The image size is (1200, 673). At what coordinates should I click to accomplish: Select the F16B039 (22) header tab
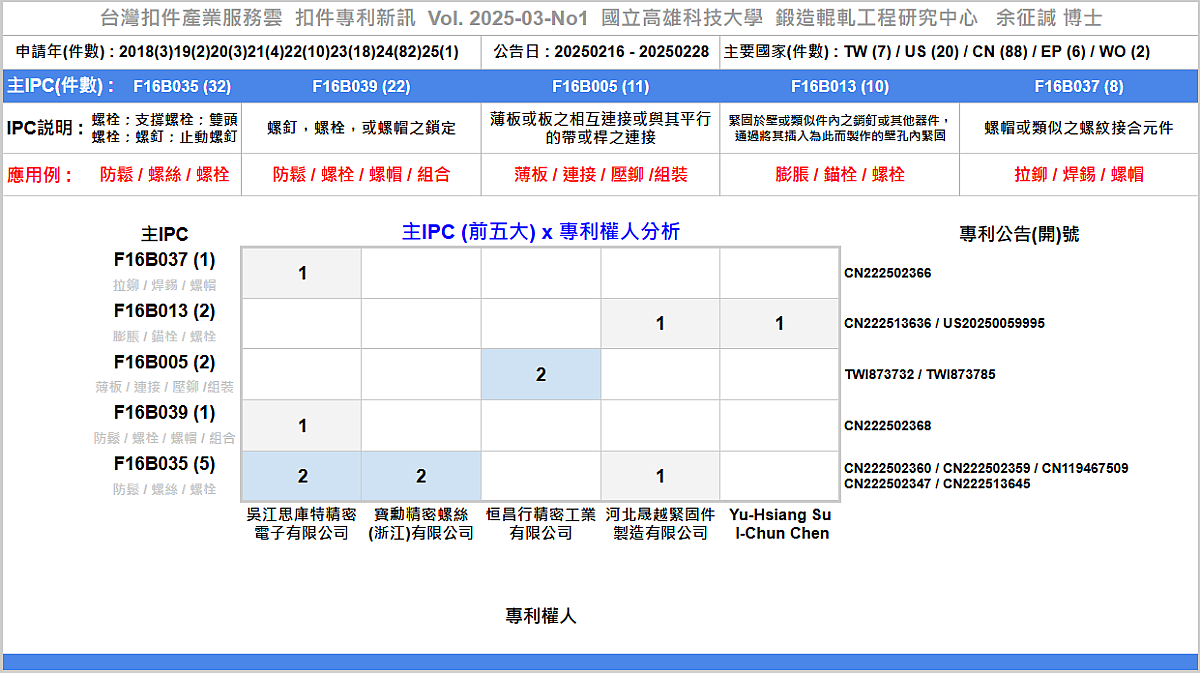361,87
